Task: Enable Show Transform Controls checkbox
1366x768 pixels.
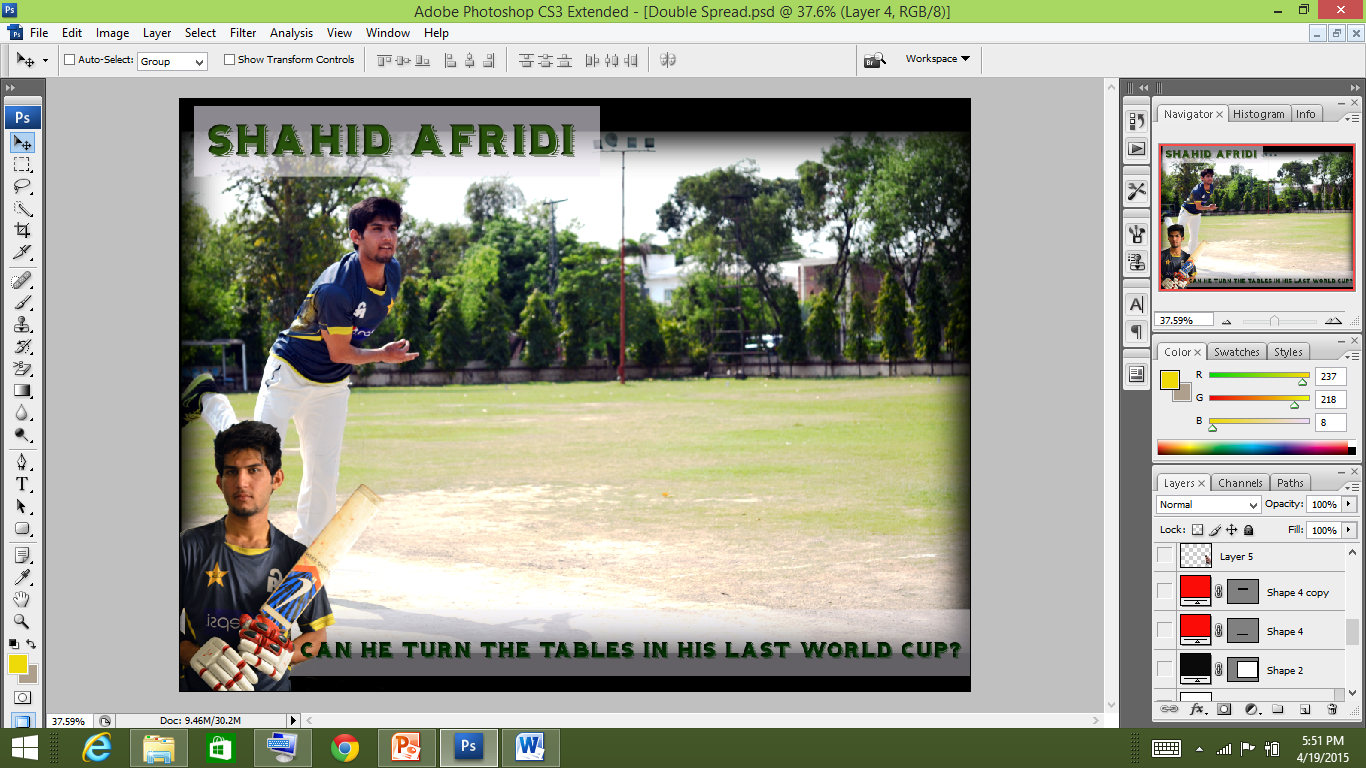Action: coord(229,60)
